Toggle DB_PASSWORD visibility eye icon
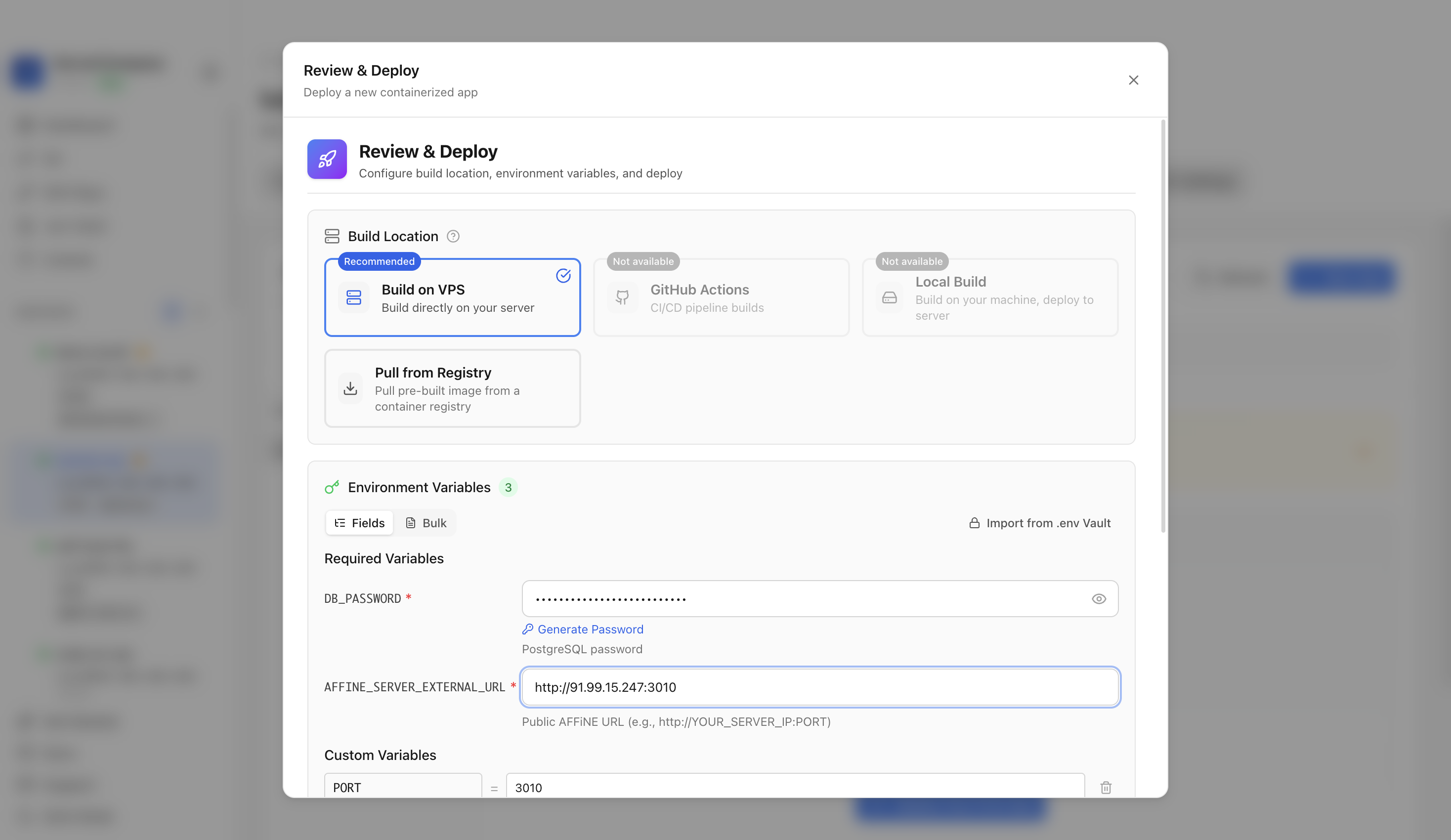1451x840 pixels. pos(1099,599)
